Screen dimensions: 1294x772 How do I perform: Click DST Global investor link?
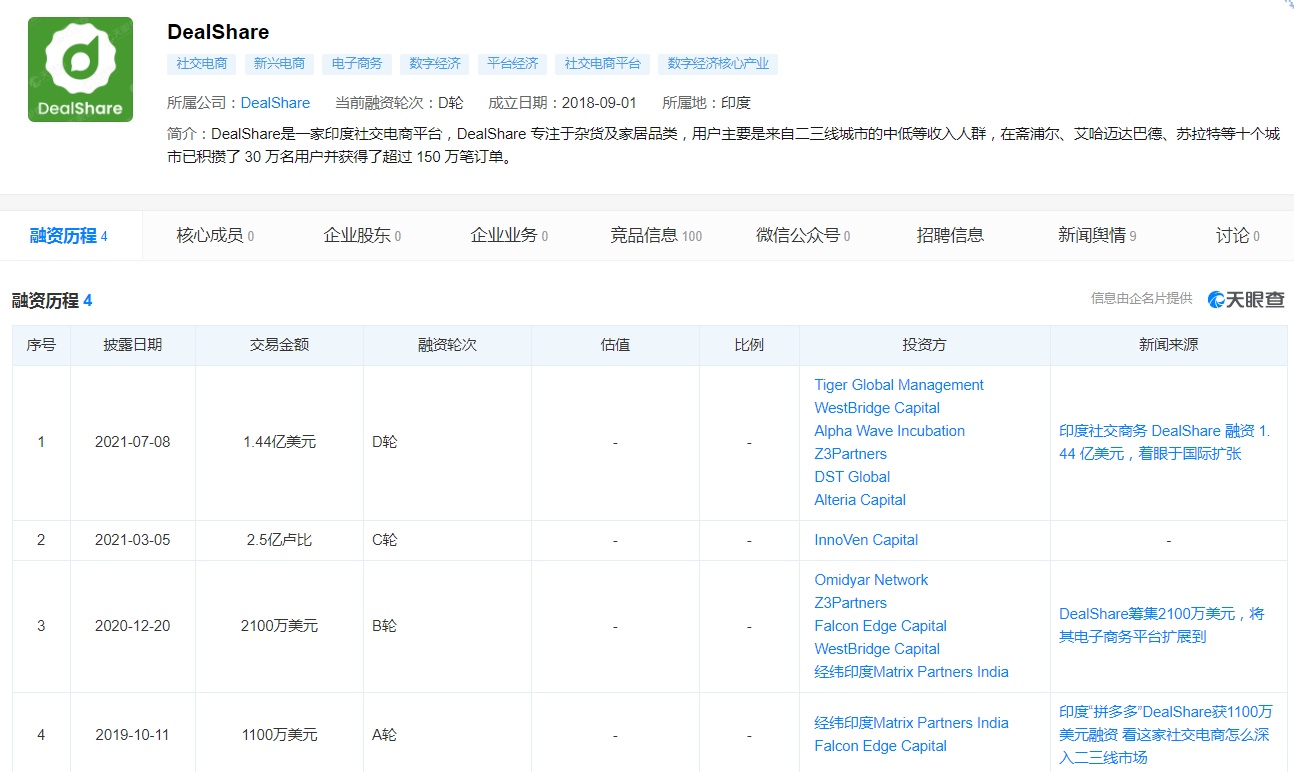tap(851, 477)
